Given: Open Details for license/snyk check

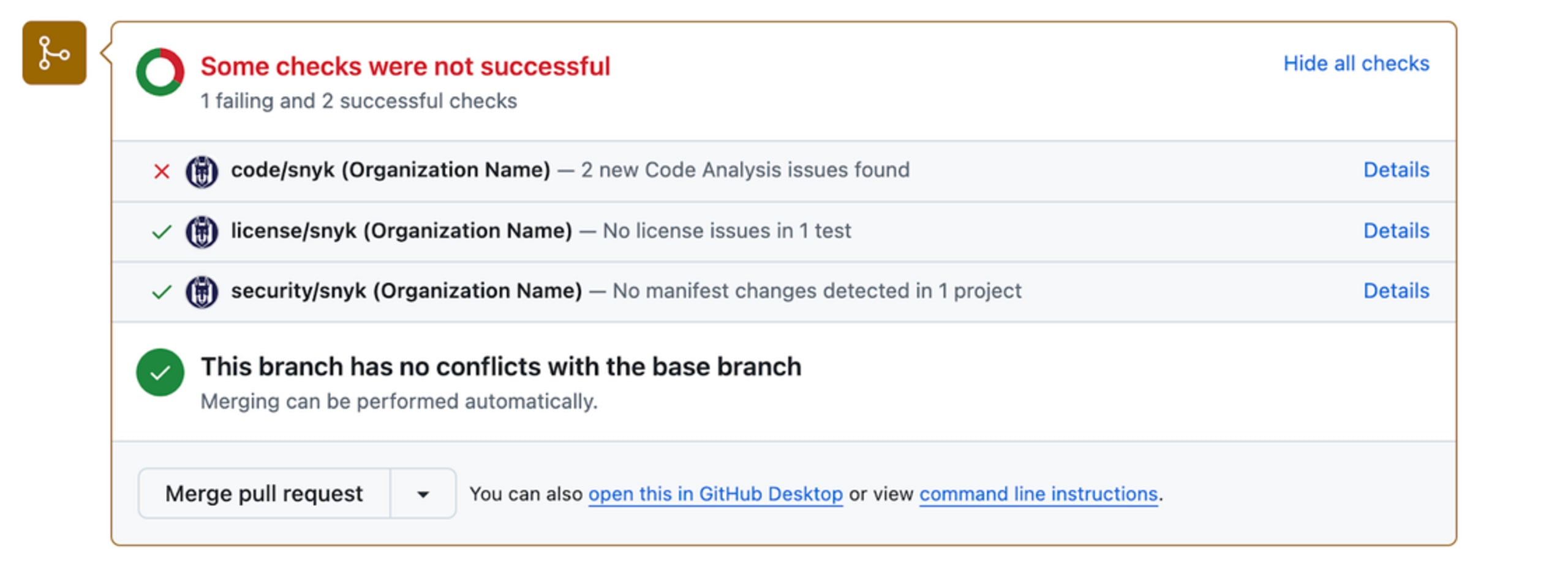Looking at the screenshot, I should (x=1396, y=231).
